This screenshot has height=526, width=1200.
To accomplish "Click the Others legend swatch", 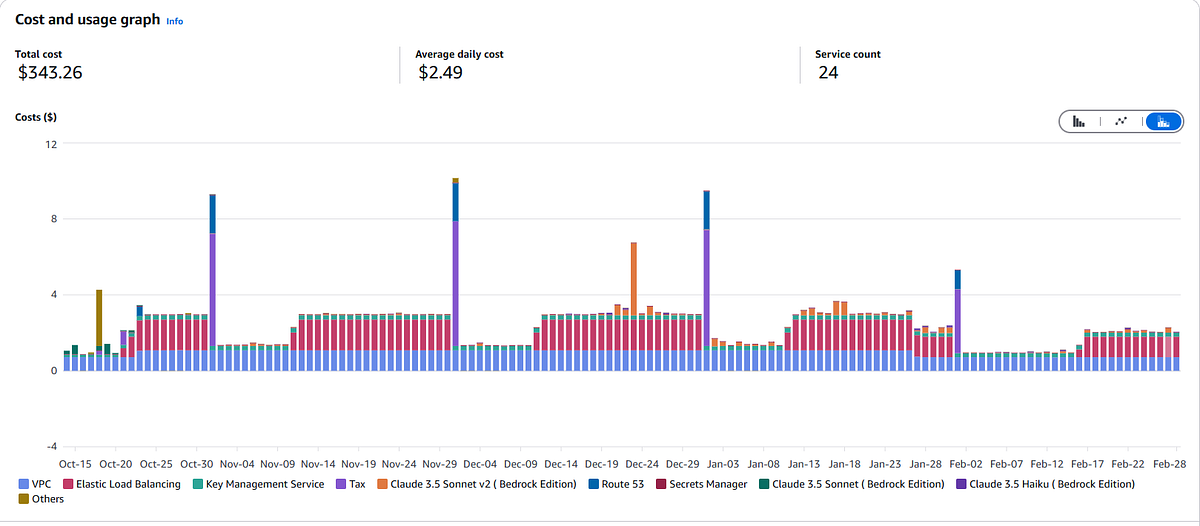I will pos(24,499).
